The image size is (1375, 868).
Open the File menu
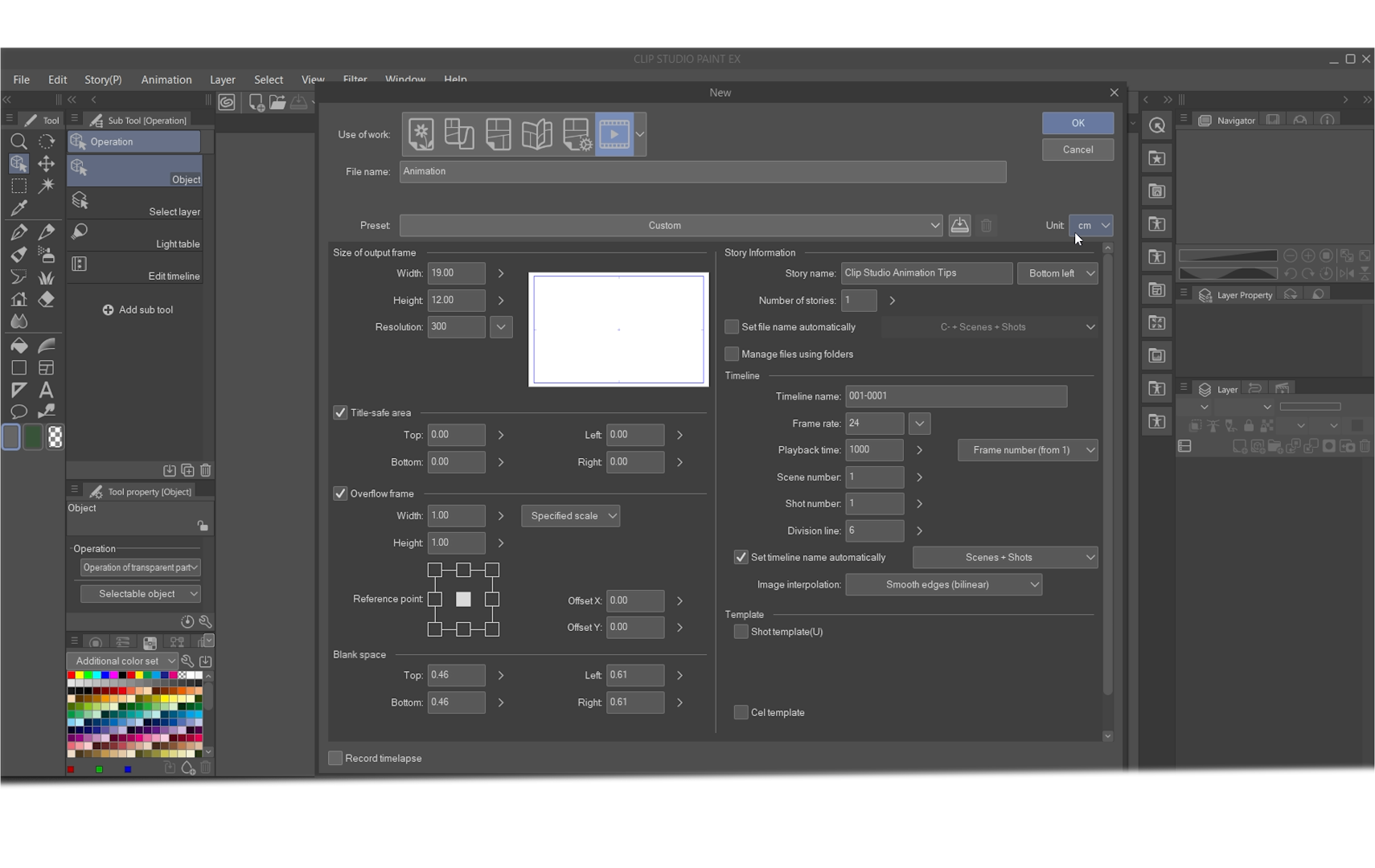[x=22, y=80]
